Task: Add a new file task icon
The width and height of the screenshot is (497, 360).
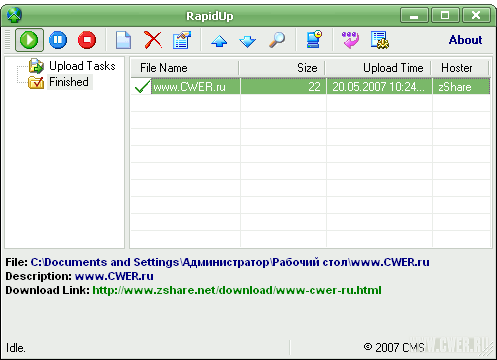Action: click(x=123, y=40)
